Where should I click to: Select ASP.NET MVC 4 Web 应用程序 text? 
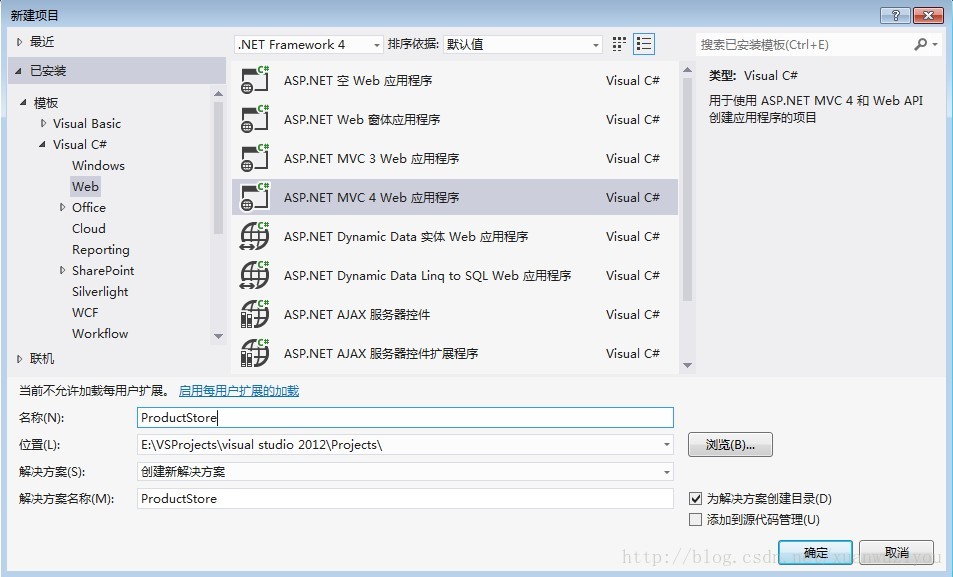coord(371,197)
